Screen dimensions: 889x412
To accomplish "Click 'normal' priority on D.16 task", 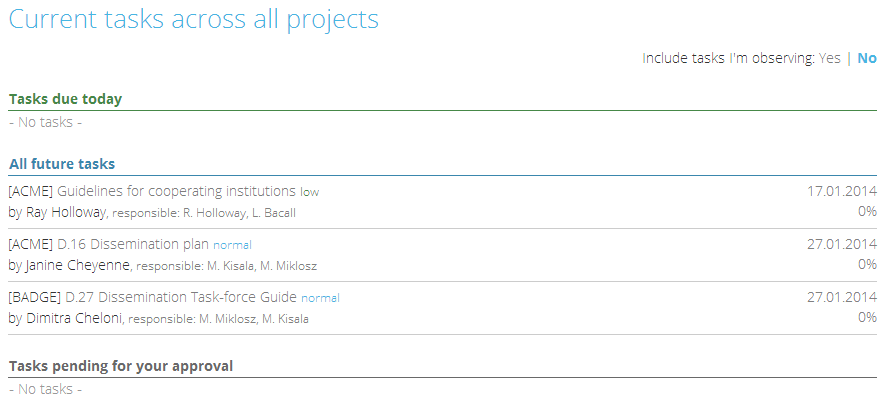I will point(232,245).
